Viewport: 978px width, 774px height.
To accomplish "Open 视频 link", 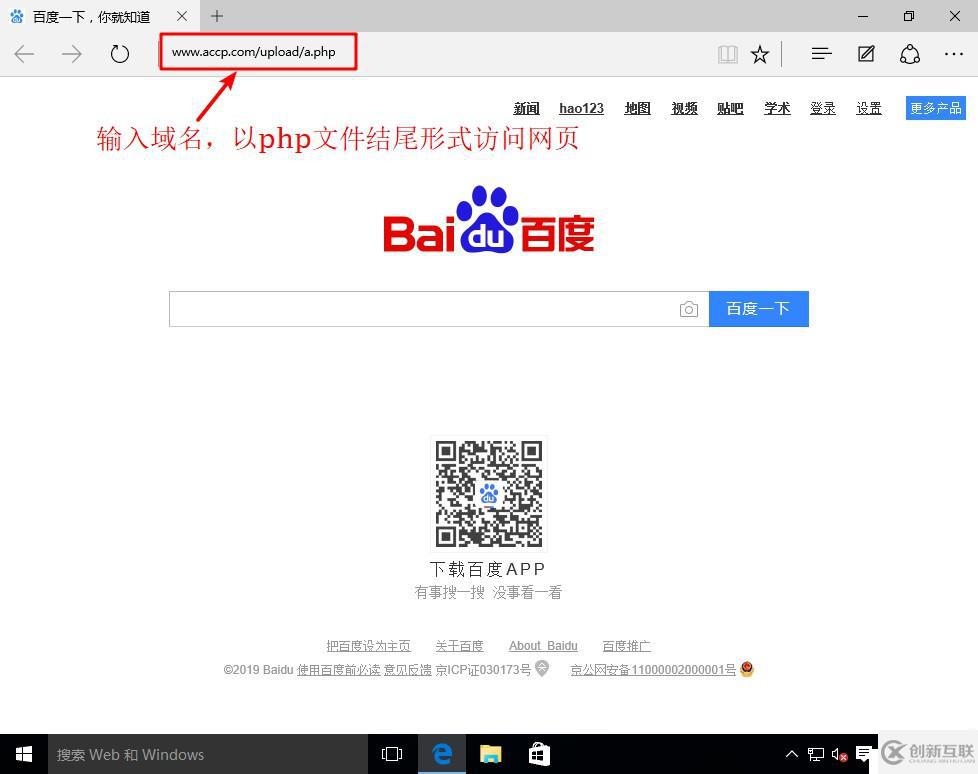I will pyautogui.click(x=684, y=109).
